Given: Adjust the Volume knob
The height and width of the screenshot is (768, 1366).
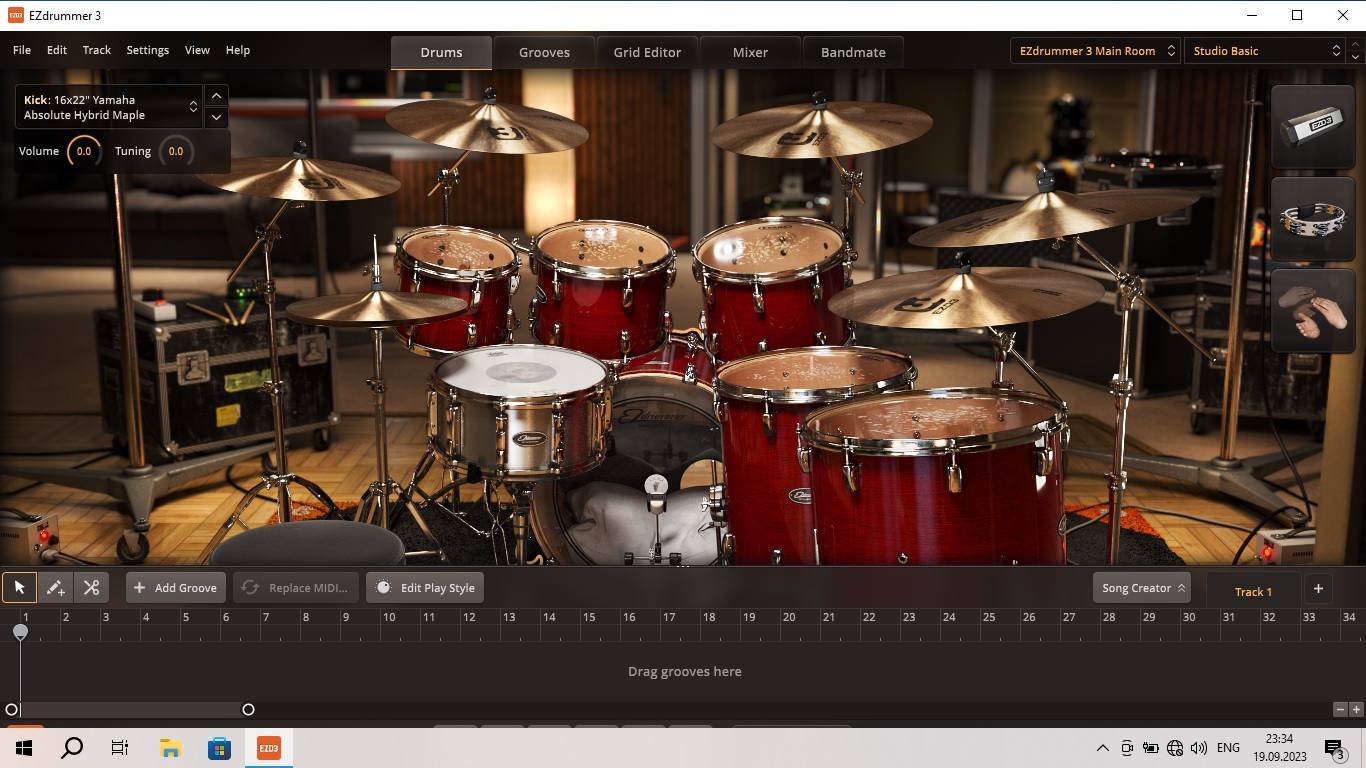Looking at the screenshot, I should click(84, 152).
